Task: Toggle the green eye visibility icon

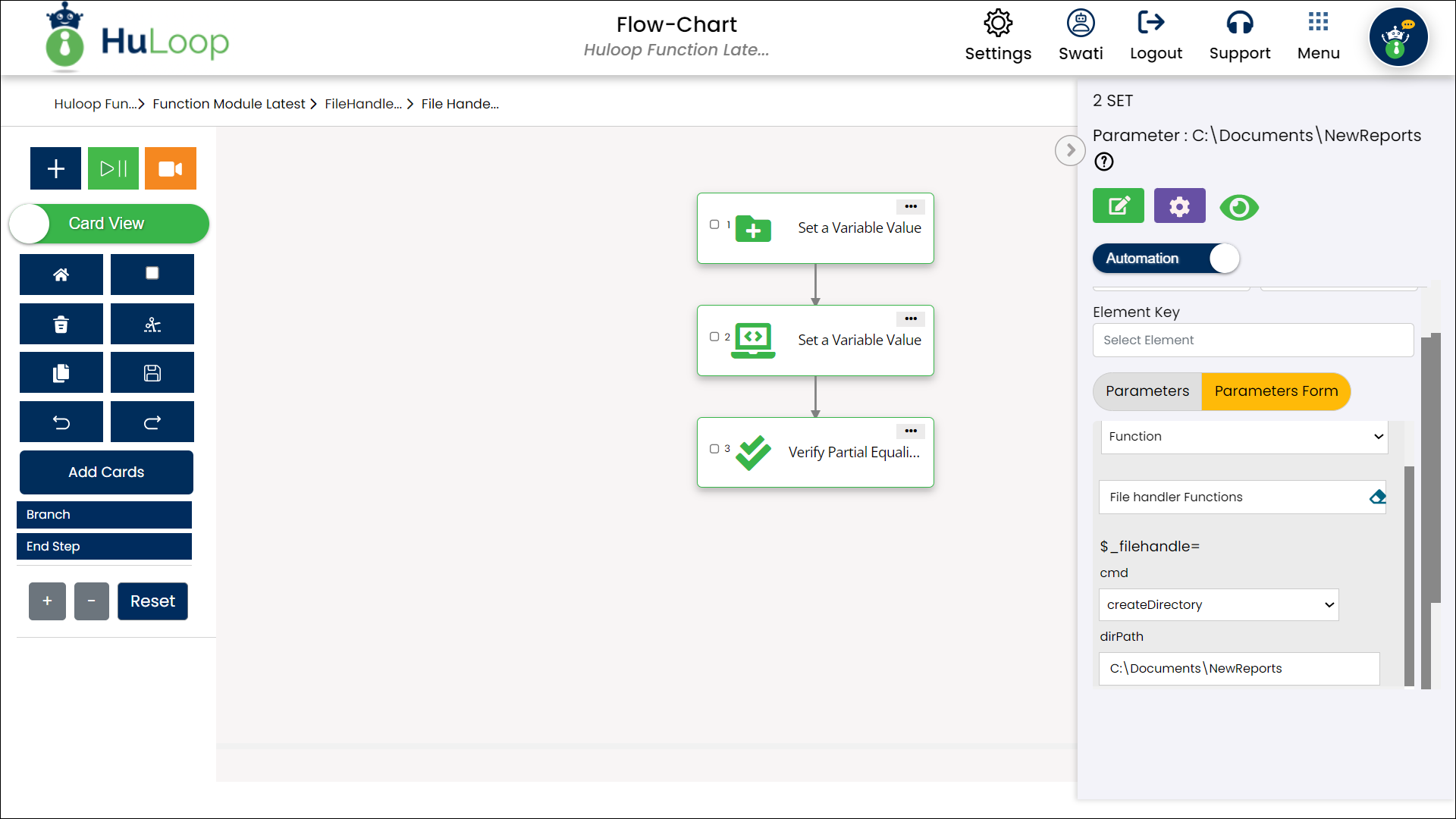Action: click(1239, 207)
